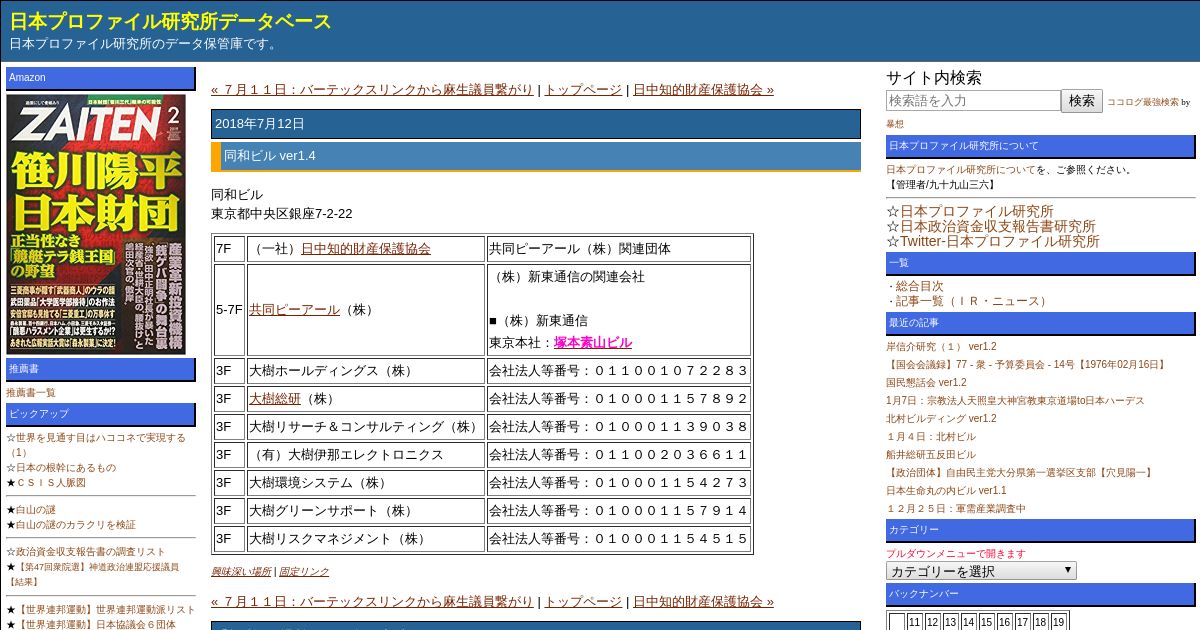Click the date bar 2018年7月12日
The height and width of the screenshot is (630, 1200).
click(536, 124)
